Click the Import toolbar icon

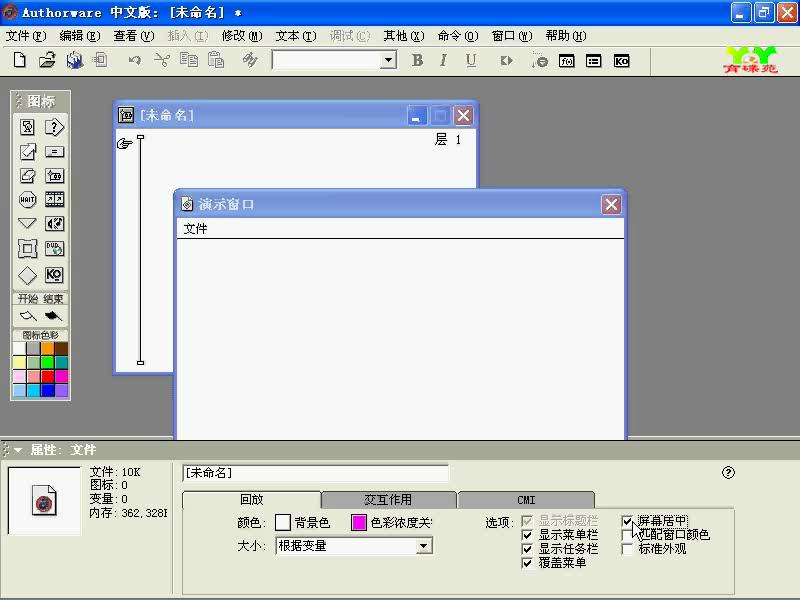coord(100,60)
